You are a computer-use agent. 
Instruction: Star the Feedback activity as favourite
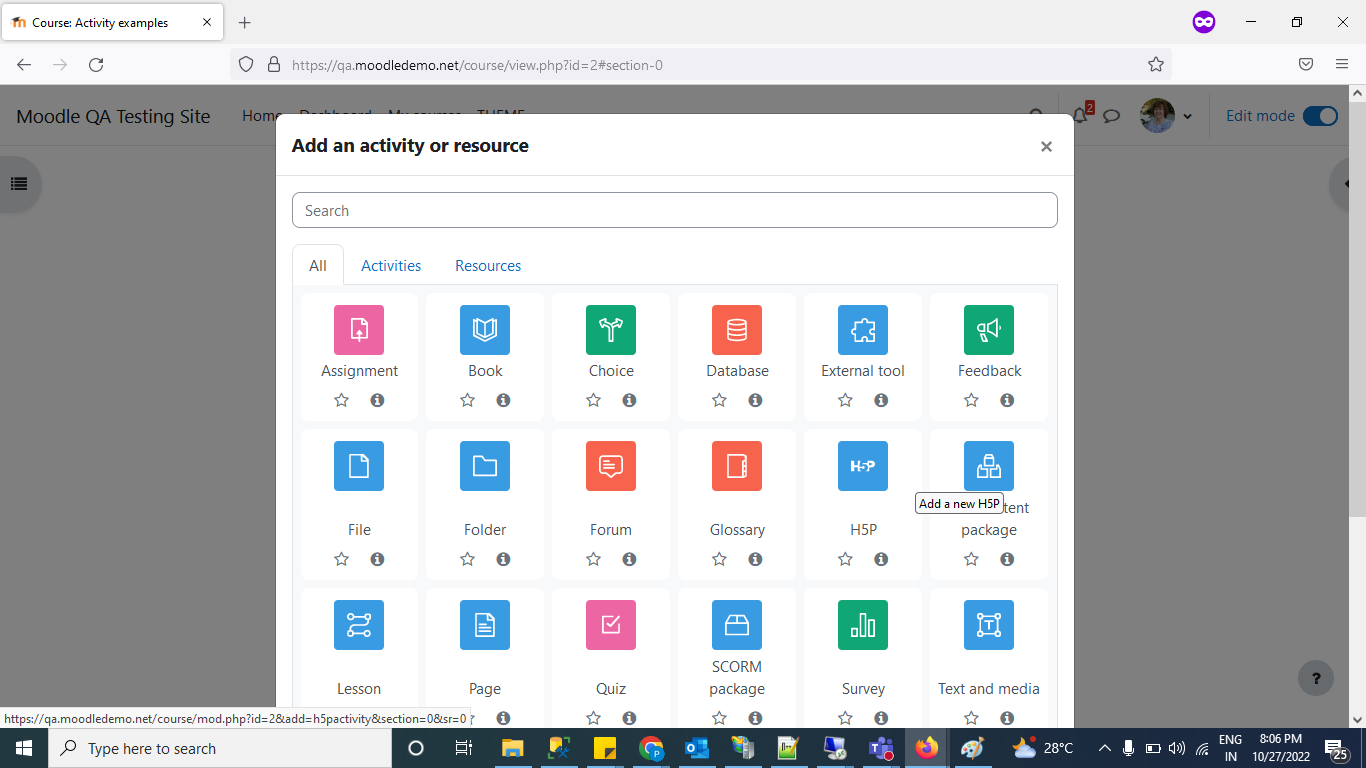pos(972,400)
